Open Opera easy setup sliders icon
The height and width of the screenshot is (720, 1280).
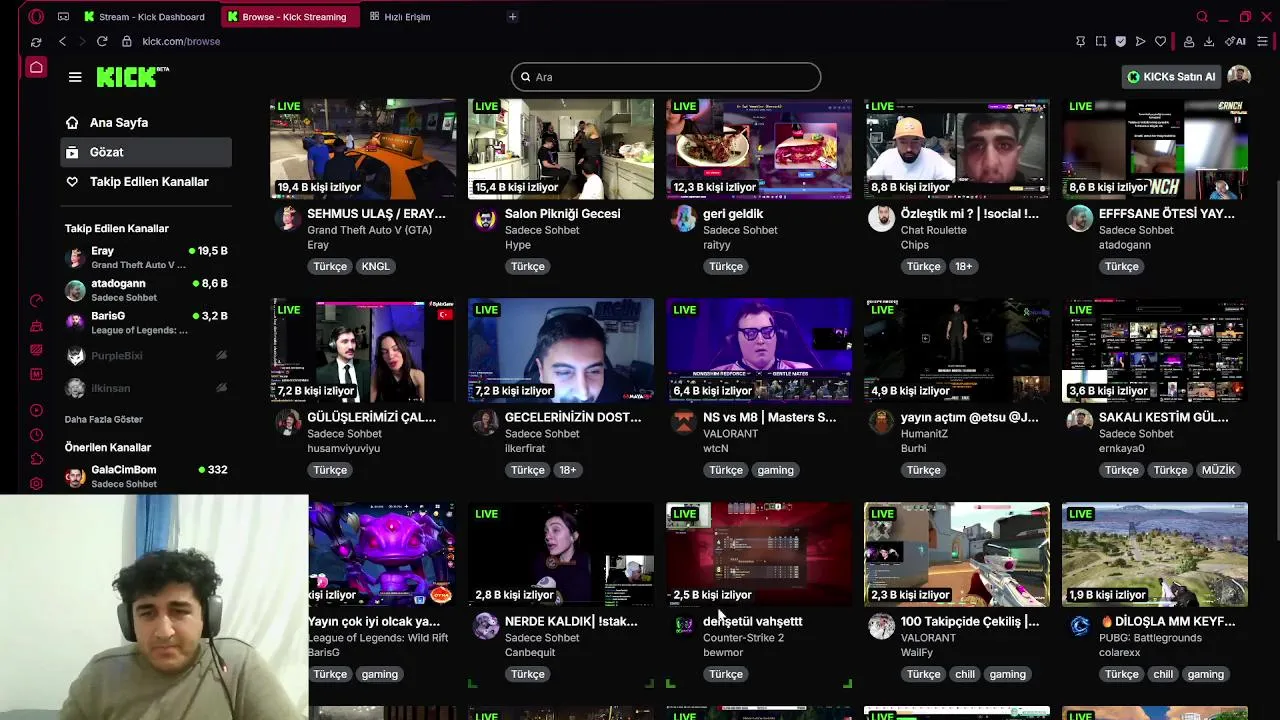[1262, 41]
